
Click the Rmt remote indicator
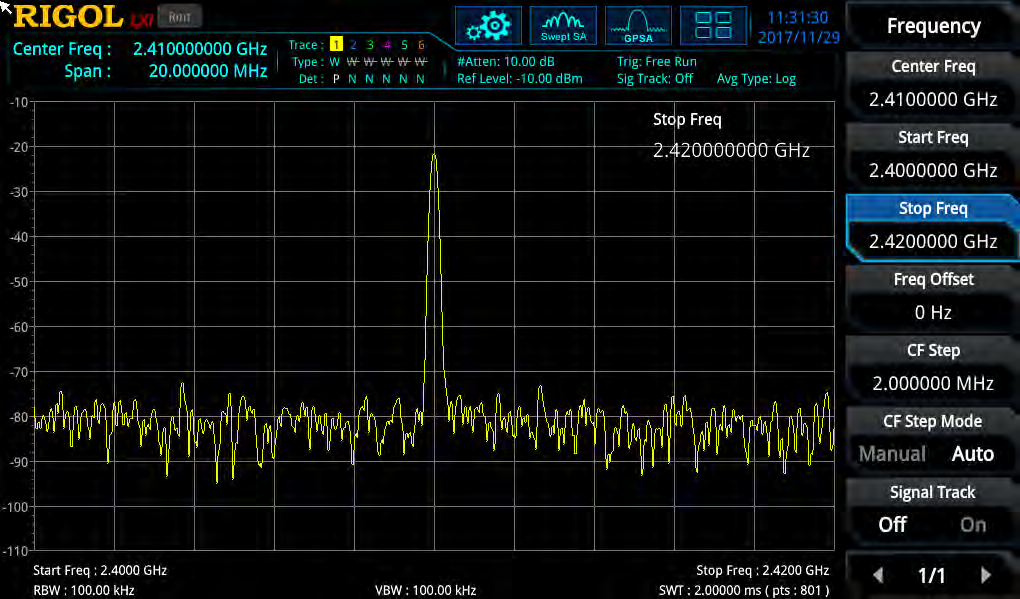tap(180, 18)
